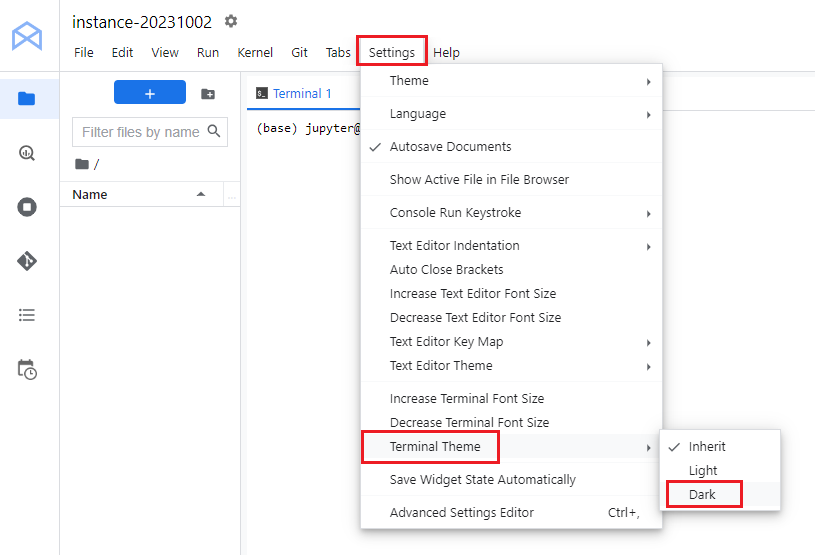Open the Table of Contents sidebar icon
The image size is (815, 555).
coord(27,315)
